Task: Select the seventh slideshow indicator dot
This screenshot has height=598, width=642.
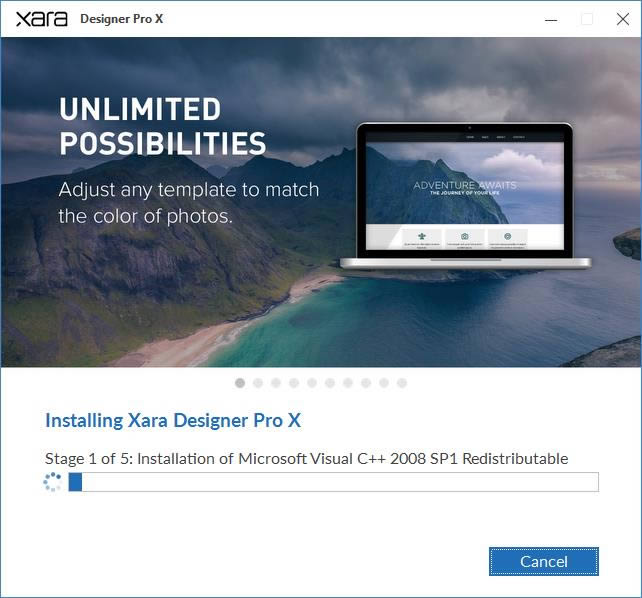Action: click(348, 383)
